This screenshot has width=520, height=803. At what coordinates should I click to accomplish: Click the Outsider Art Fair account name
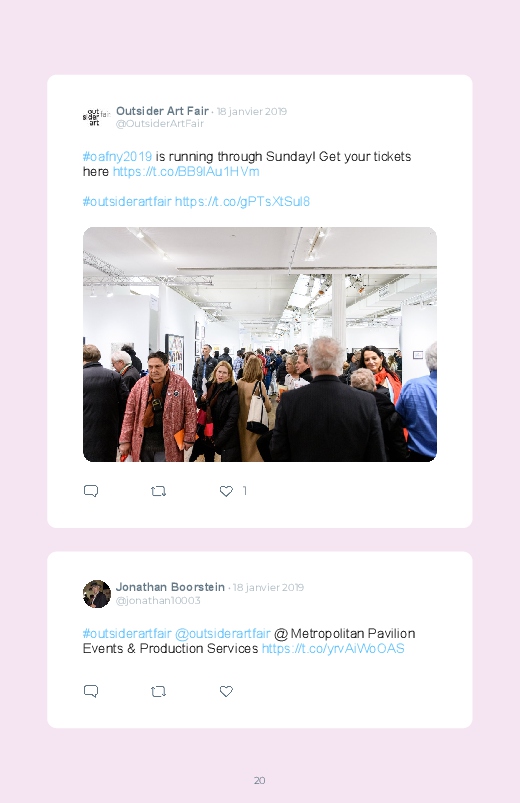coord(162,111)
